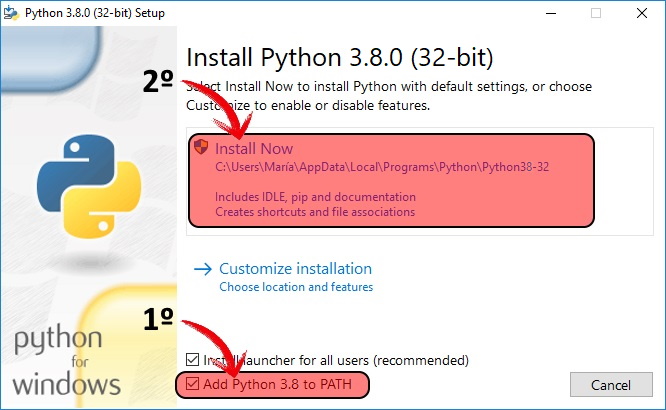Image resolution: width=666 pixels, height=410 pixels.
Task: Click 'Choose location and features' subtitle
Action: click(296, 287)
